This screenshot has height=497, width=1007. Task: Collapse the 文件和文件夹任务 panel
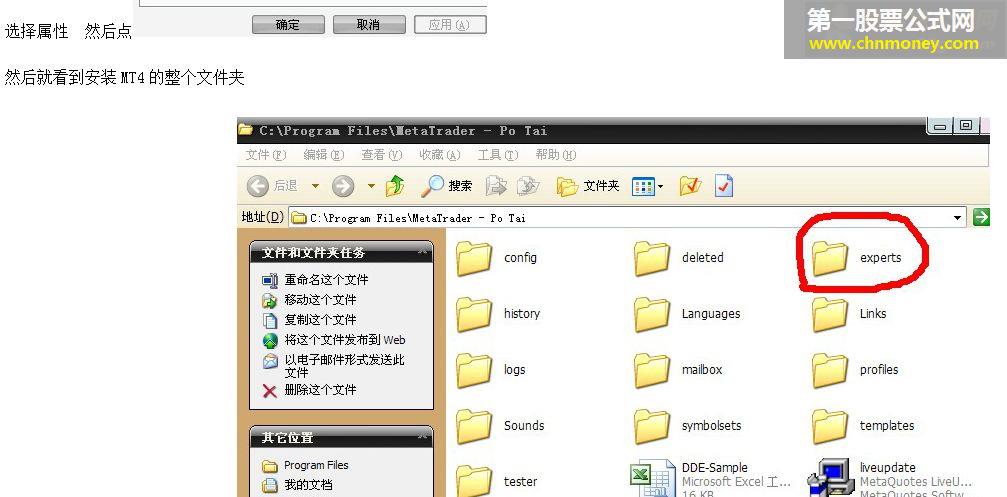point(422,253)
